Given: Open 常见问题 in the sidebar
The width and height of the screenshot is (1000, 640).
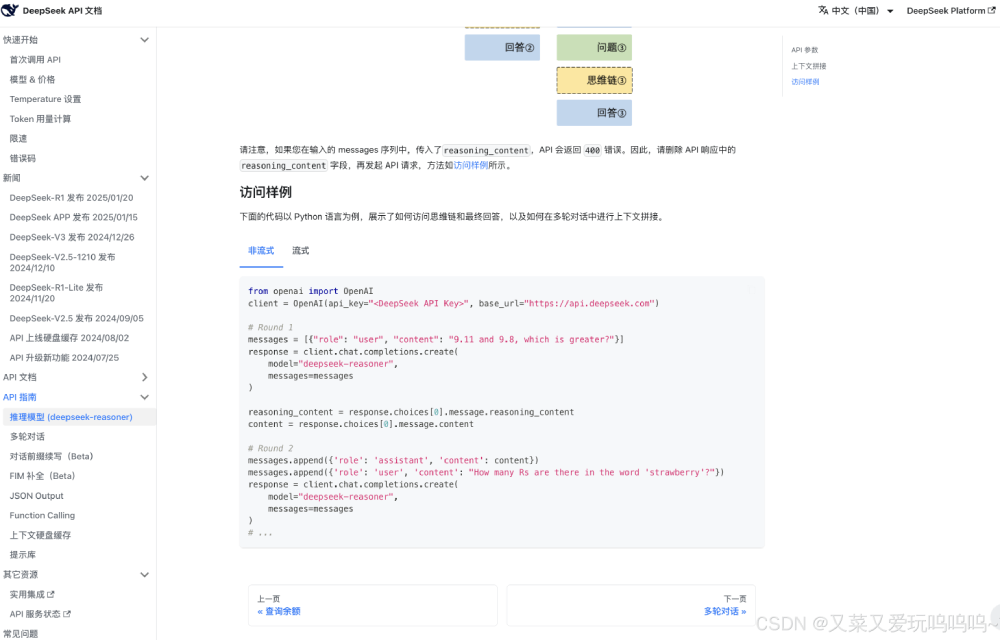Looking at the screenshot, I should 20,634.
